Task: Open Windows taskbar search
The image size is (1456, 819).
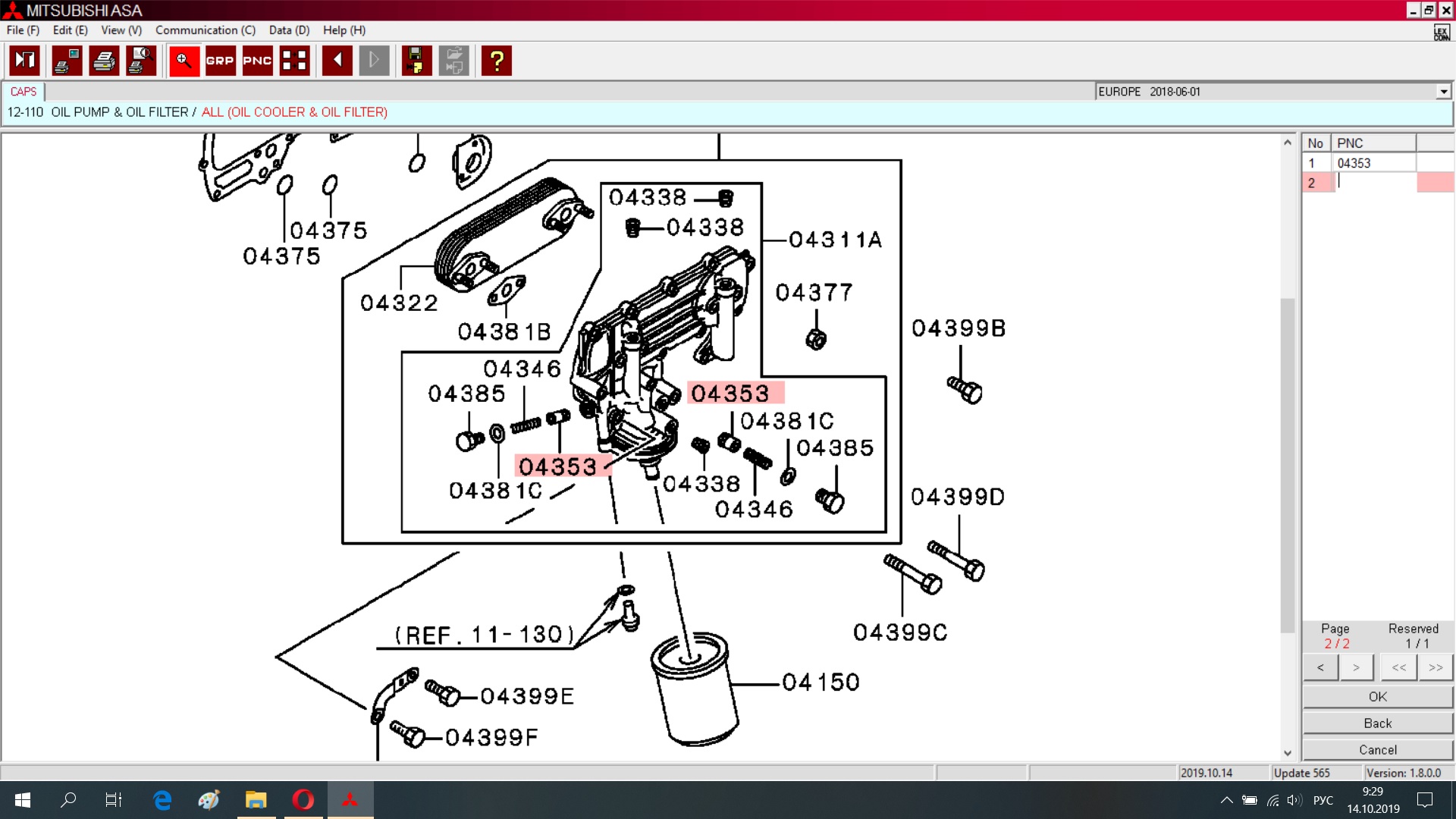Action: coord(68,800)
